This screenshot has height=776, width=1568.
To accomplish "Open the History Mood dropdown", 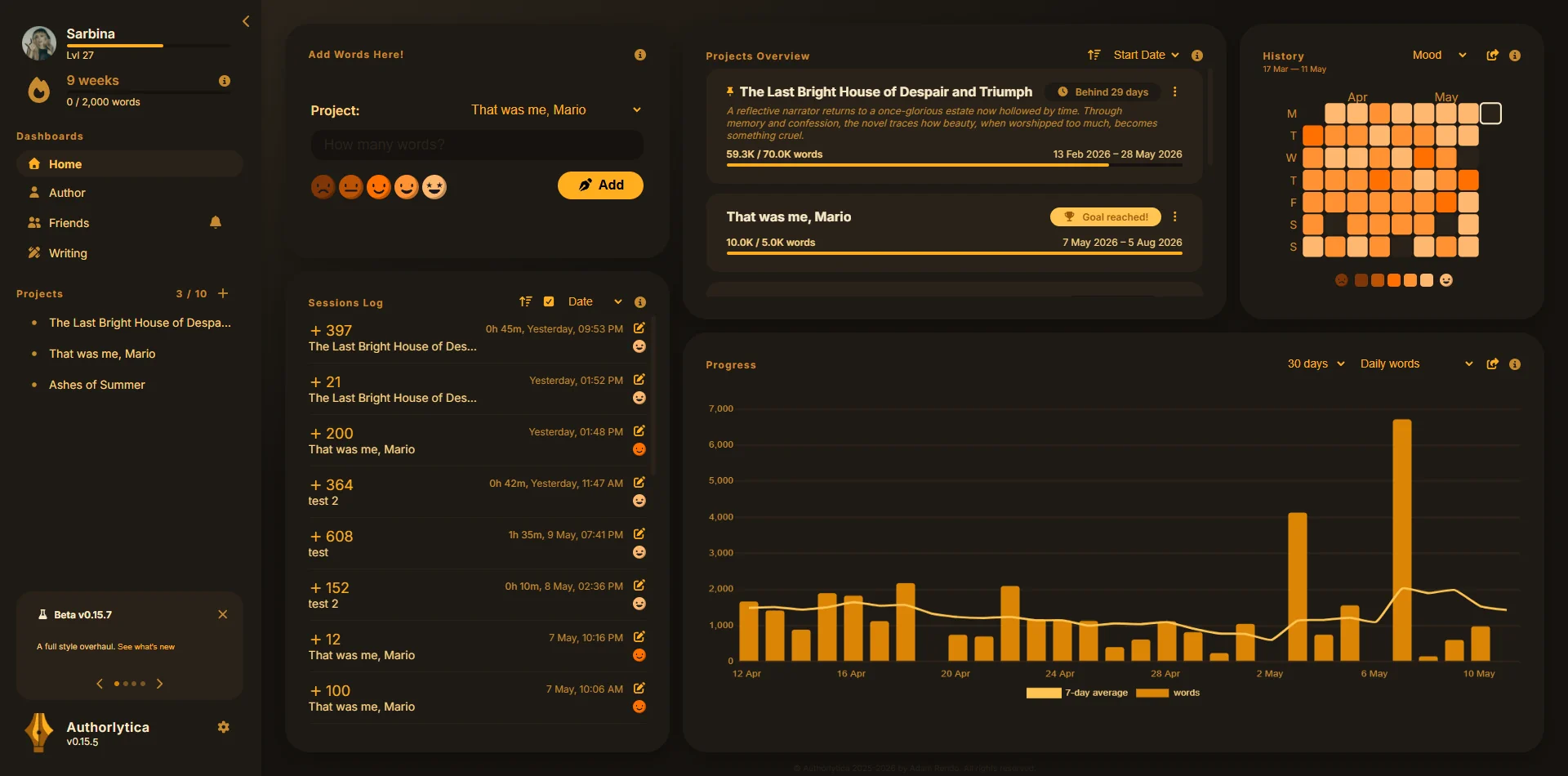I will click(x=1439, y=55).
